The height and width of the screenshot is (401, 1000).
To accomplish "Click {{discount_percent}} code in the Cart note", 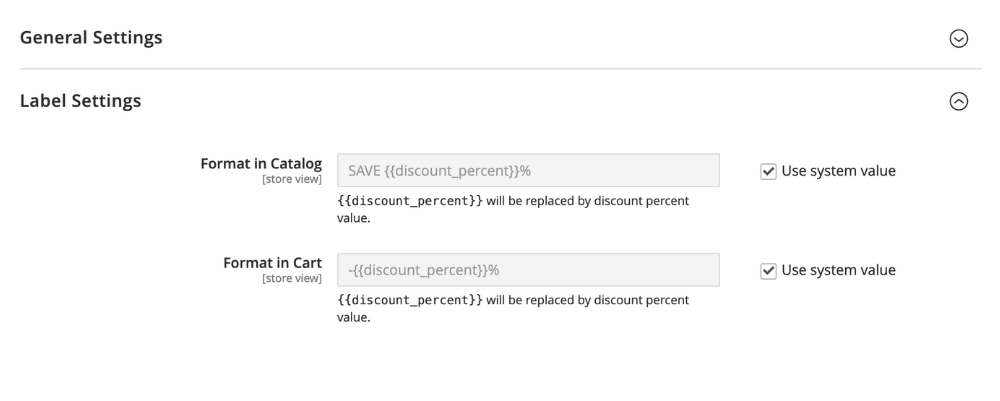I will (410, 300).
